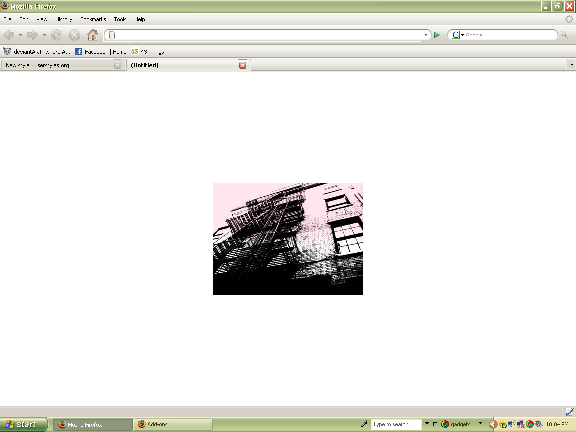Show hidden system tray icons arrow
Viewport: 576px width, 432px height.
[493, 425]
